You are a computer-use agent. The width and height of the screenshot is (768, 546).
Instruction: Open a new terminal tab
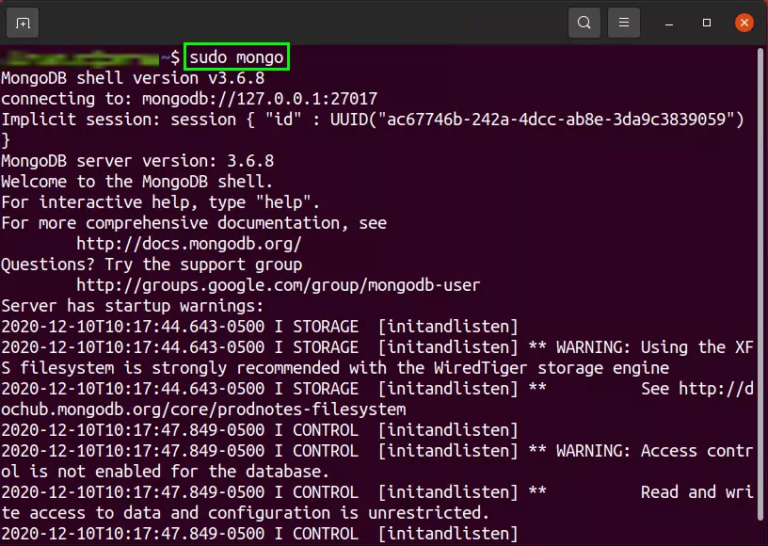tap(22, 22)
